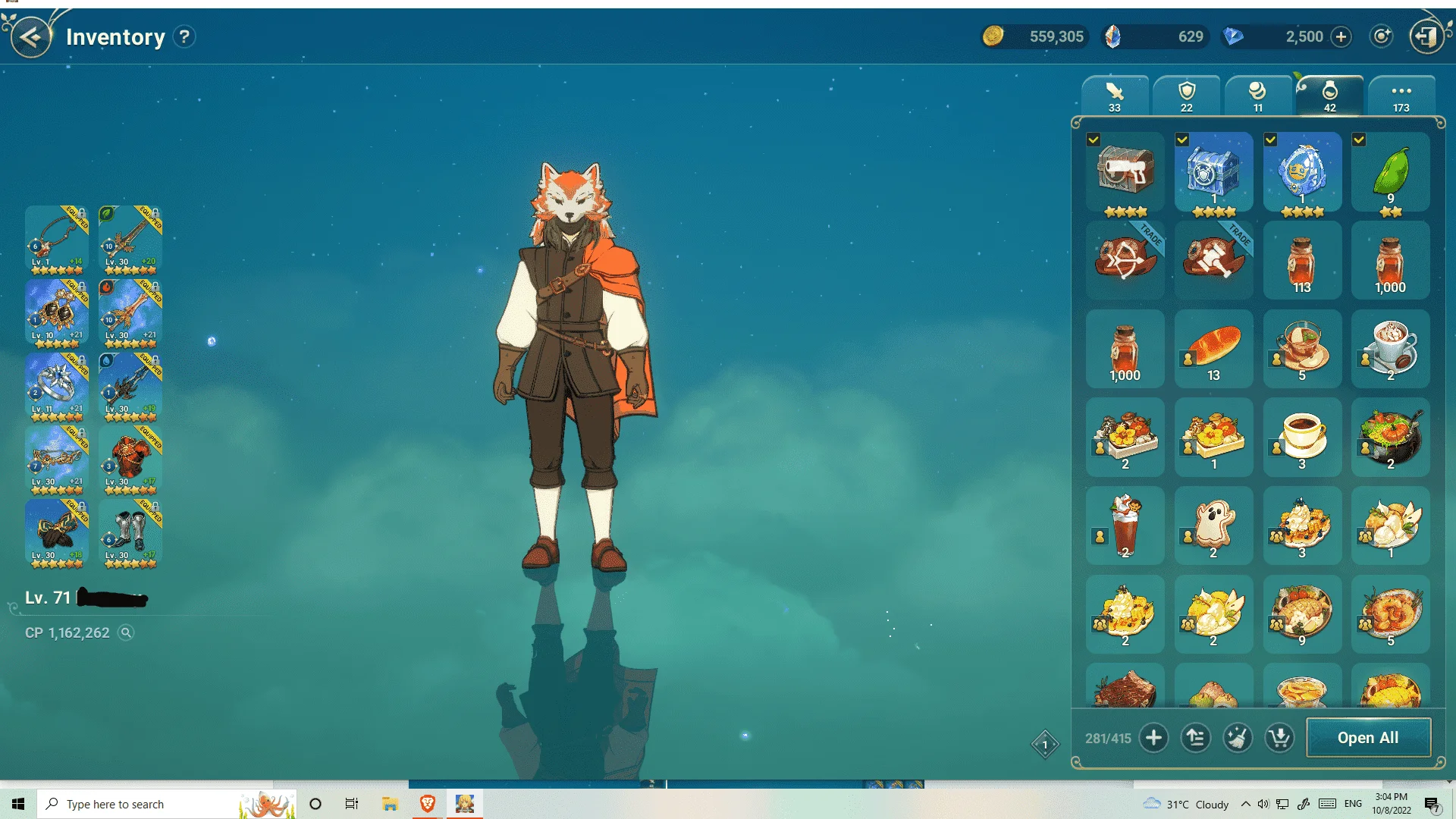The height and width of the screenshot is (819, 1456).
Task: Click the broom cleanup button
Action: [1238, 737]
